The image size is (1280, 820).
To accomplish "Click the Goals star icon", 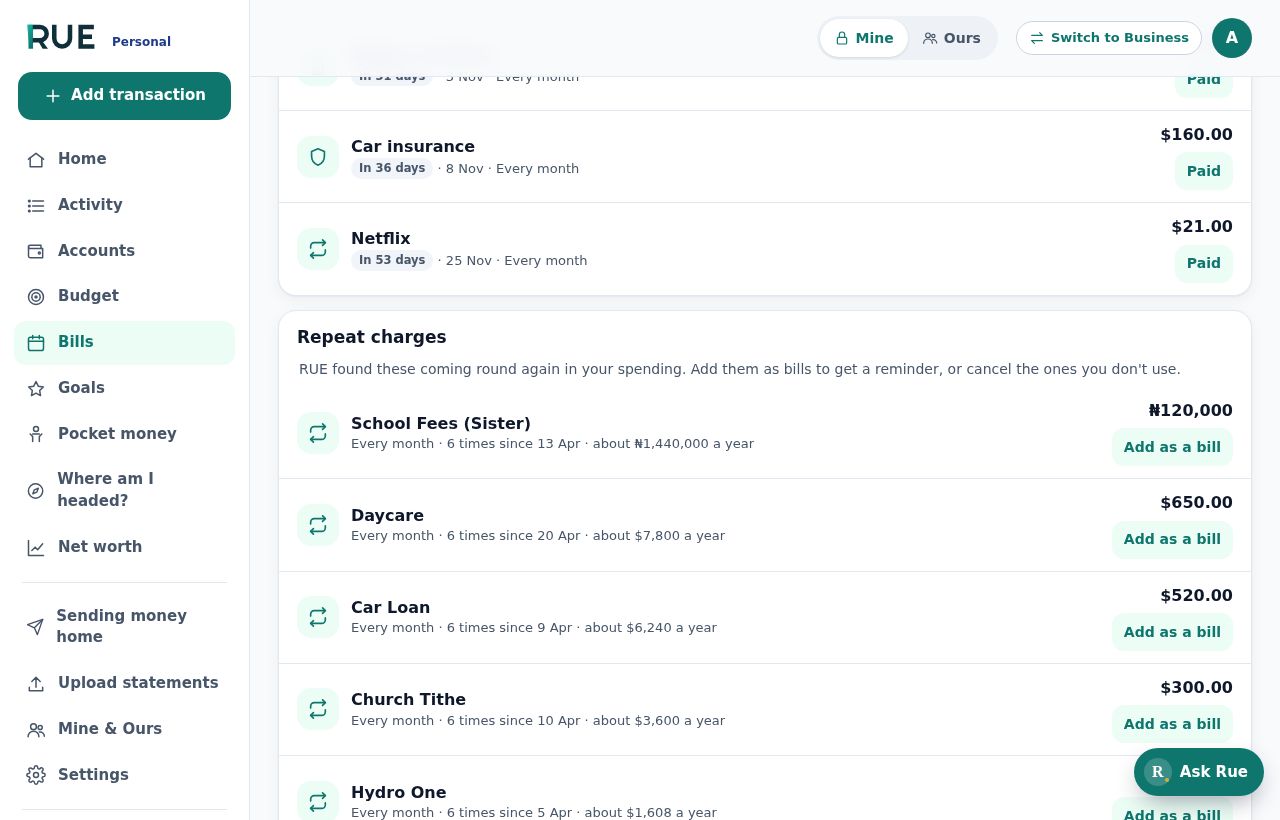I will coord(36,388).
